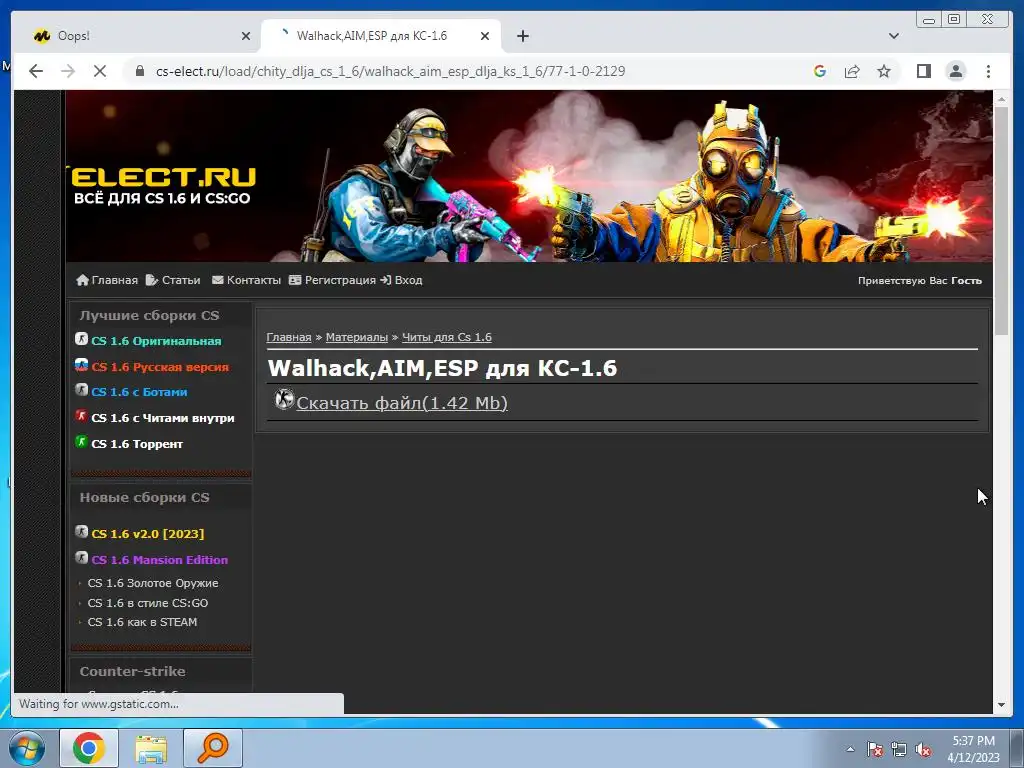Click the Материалы breadcrumb link

coord(357,337)
